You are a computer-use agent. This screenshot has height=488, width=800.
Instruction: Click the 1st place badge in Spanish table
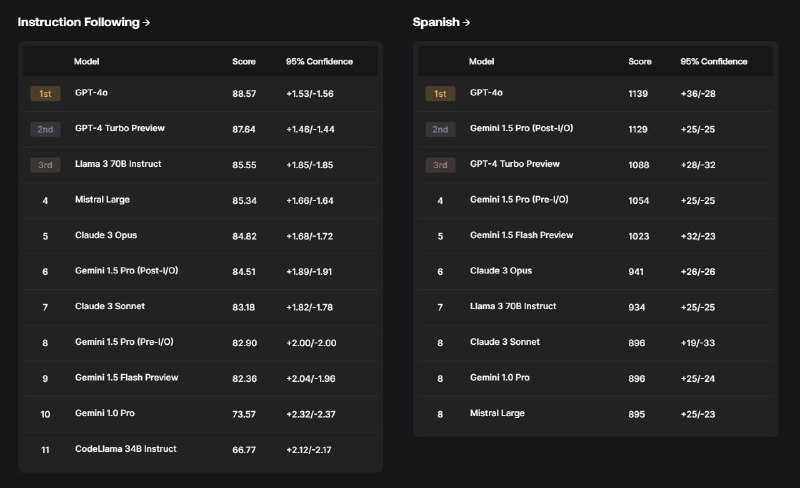440,94
